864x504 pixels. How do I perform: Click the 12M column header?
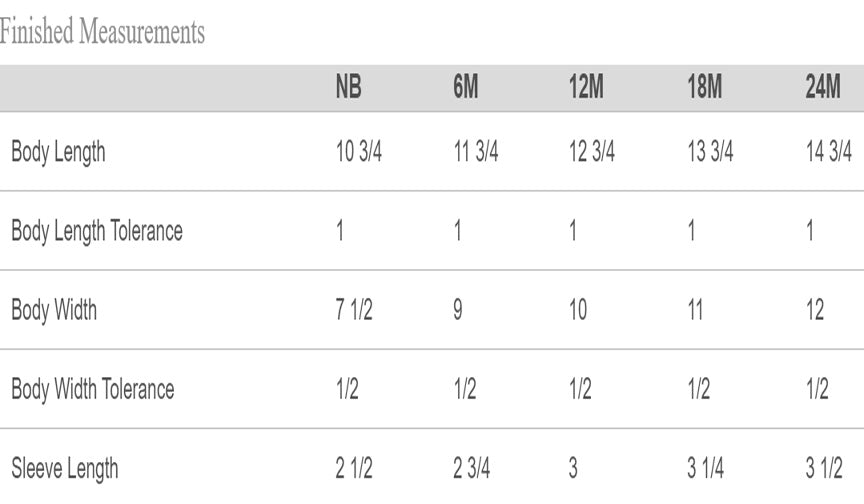(586, 87)
